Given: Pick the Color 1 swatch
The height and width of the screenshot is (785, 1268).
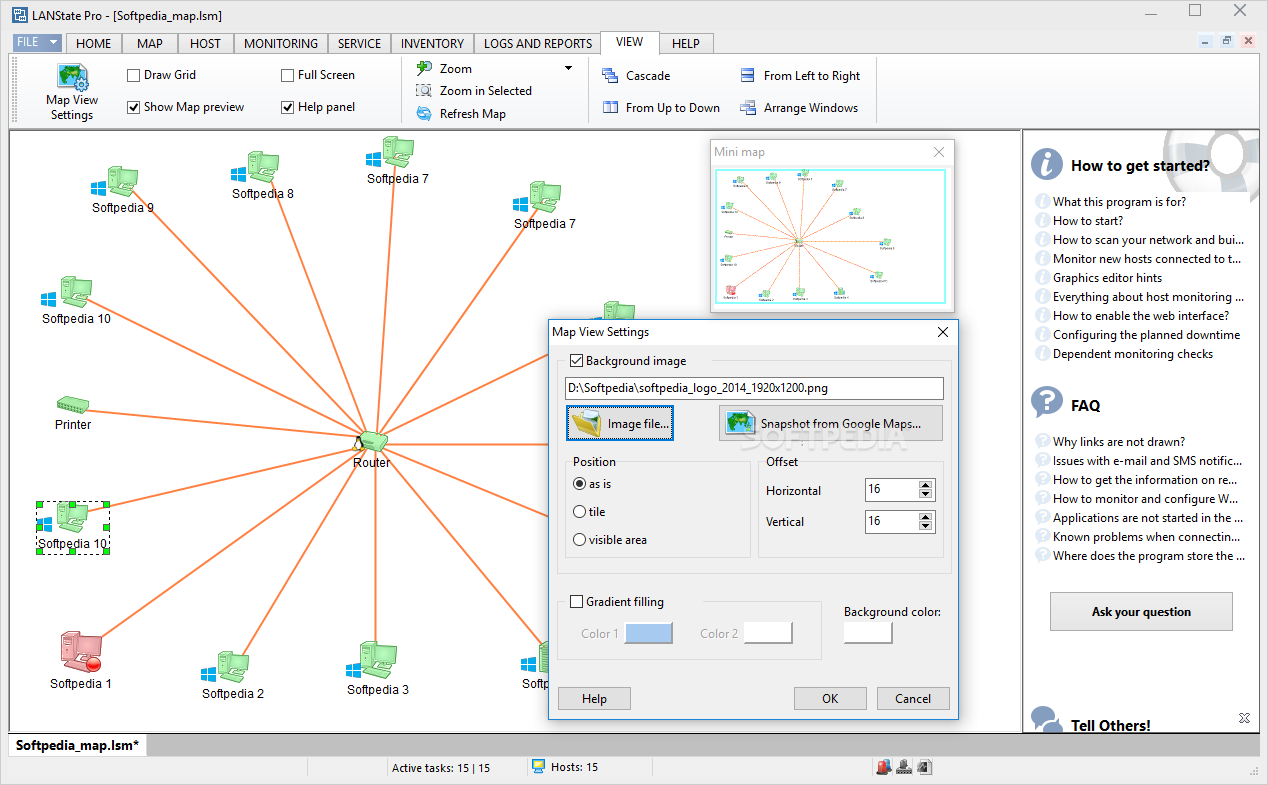Looking at the screenshot, I should click(648, 633).
